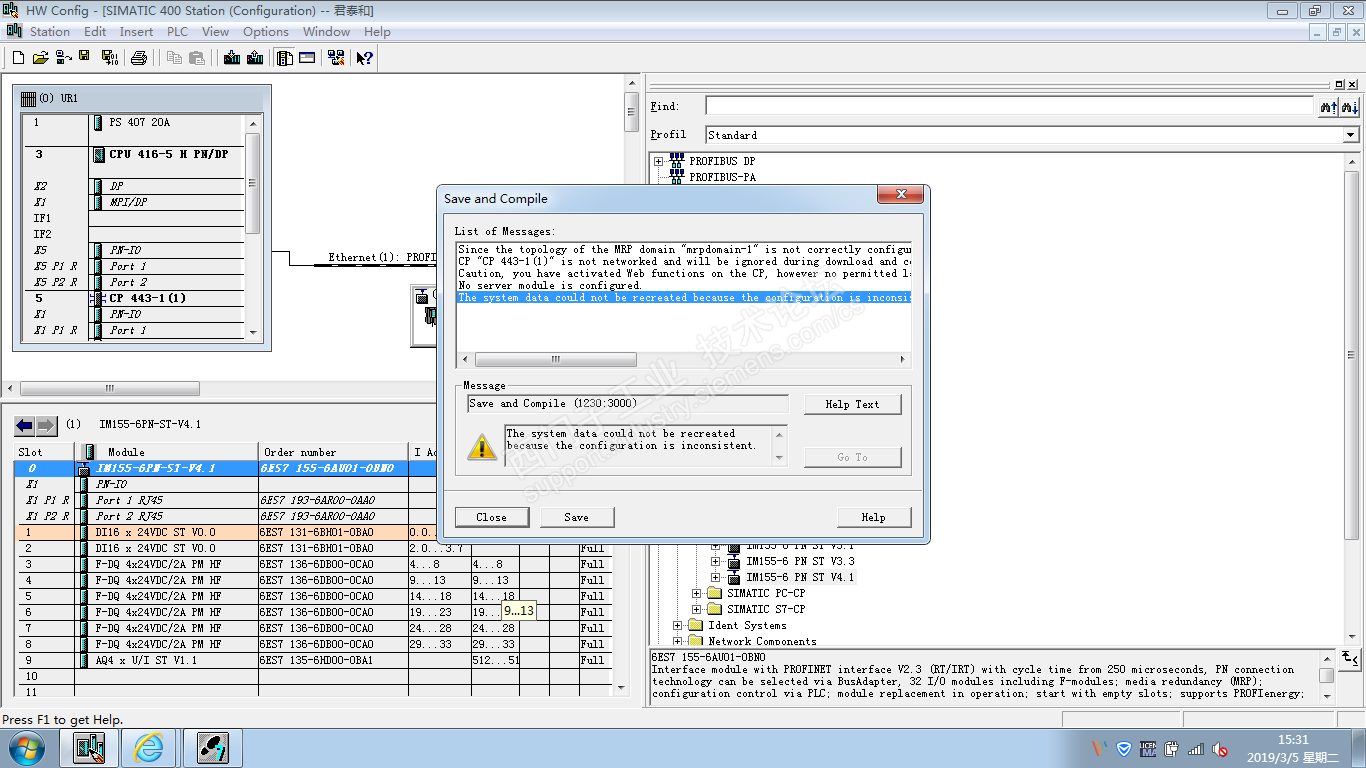Image resolution: width=1366 pixels, height=768 pixels.
Task: Click the context Help pointer icon
Action: click(364, 58)
